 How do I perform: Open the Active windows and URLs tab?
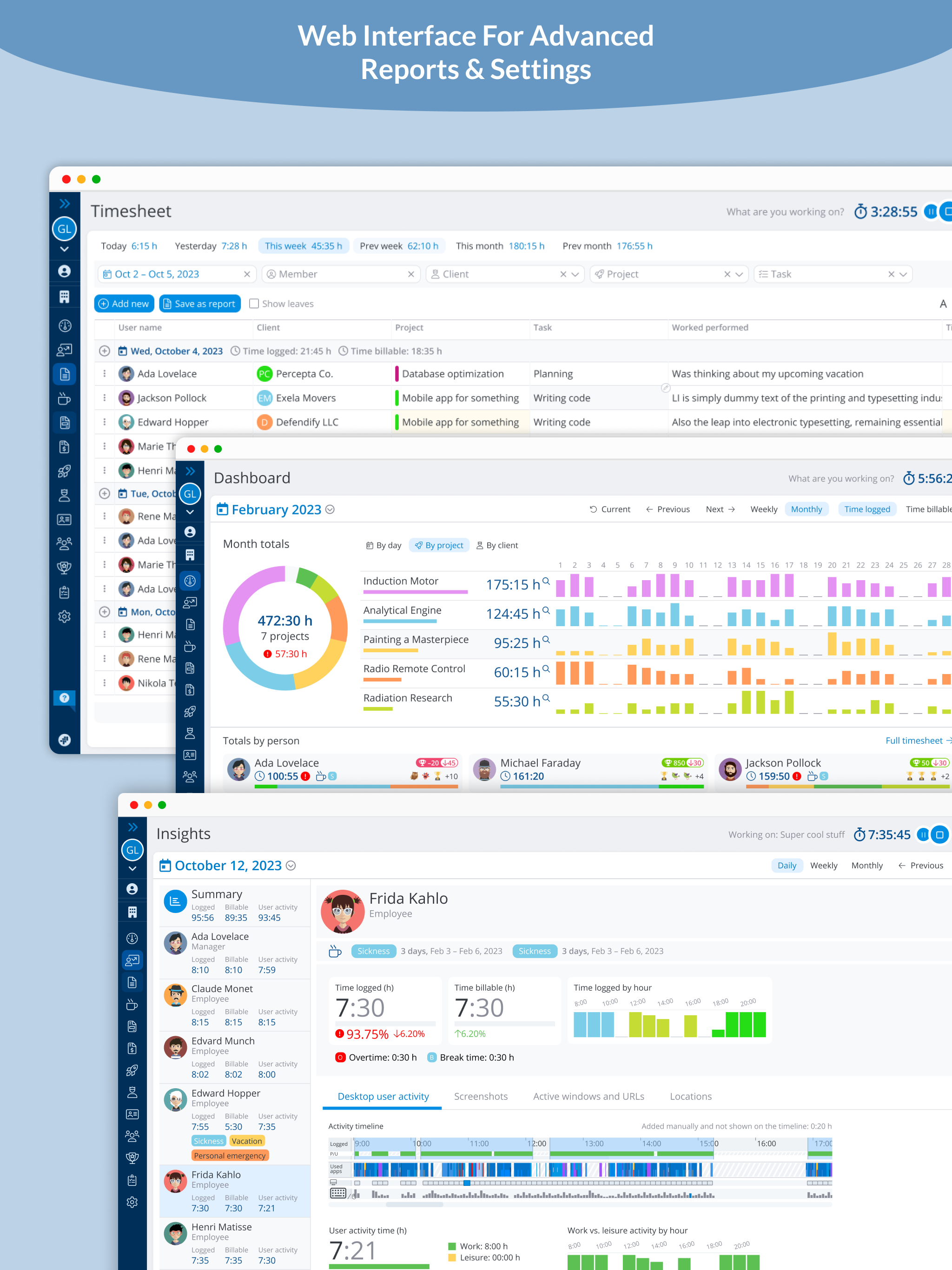point(588,1097)
